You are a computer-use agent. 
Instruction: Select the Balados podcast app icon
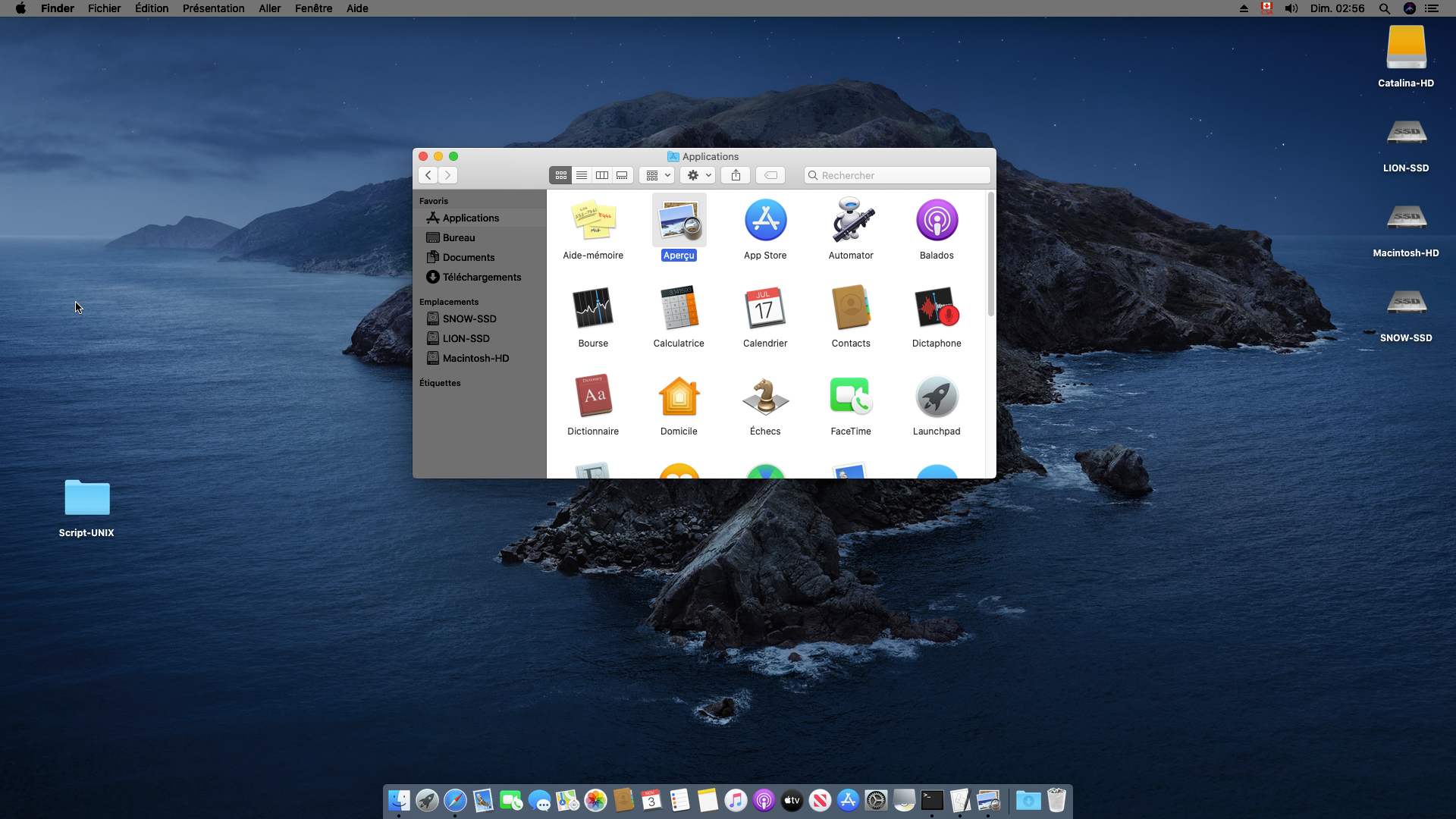(x=937, y=220)
